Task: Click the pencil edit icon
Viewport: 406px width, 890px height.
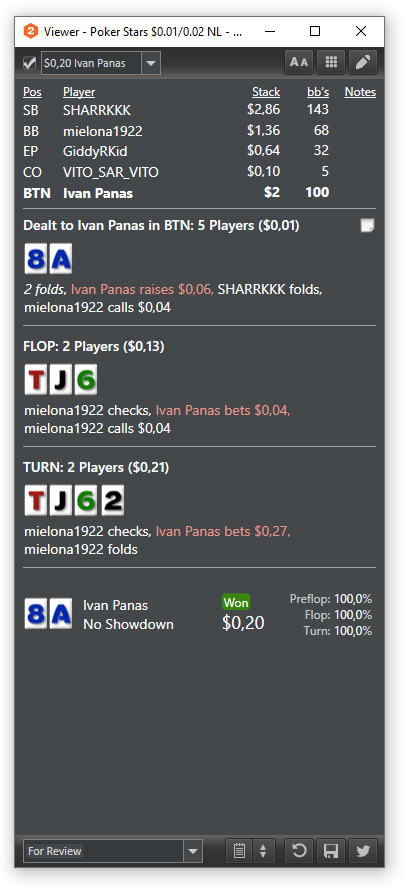Action: pos(363,63)
